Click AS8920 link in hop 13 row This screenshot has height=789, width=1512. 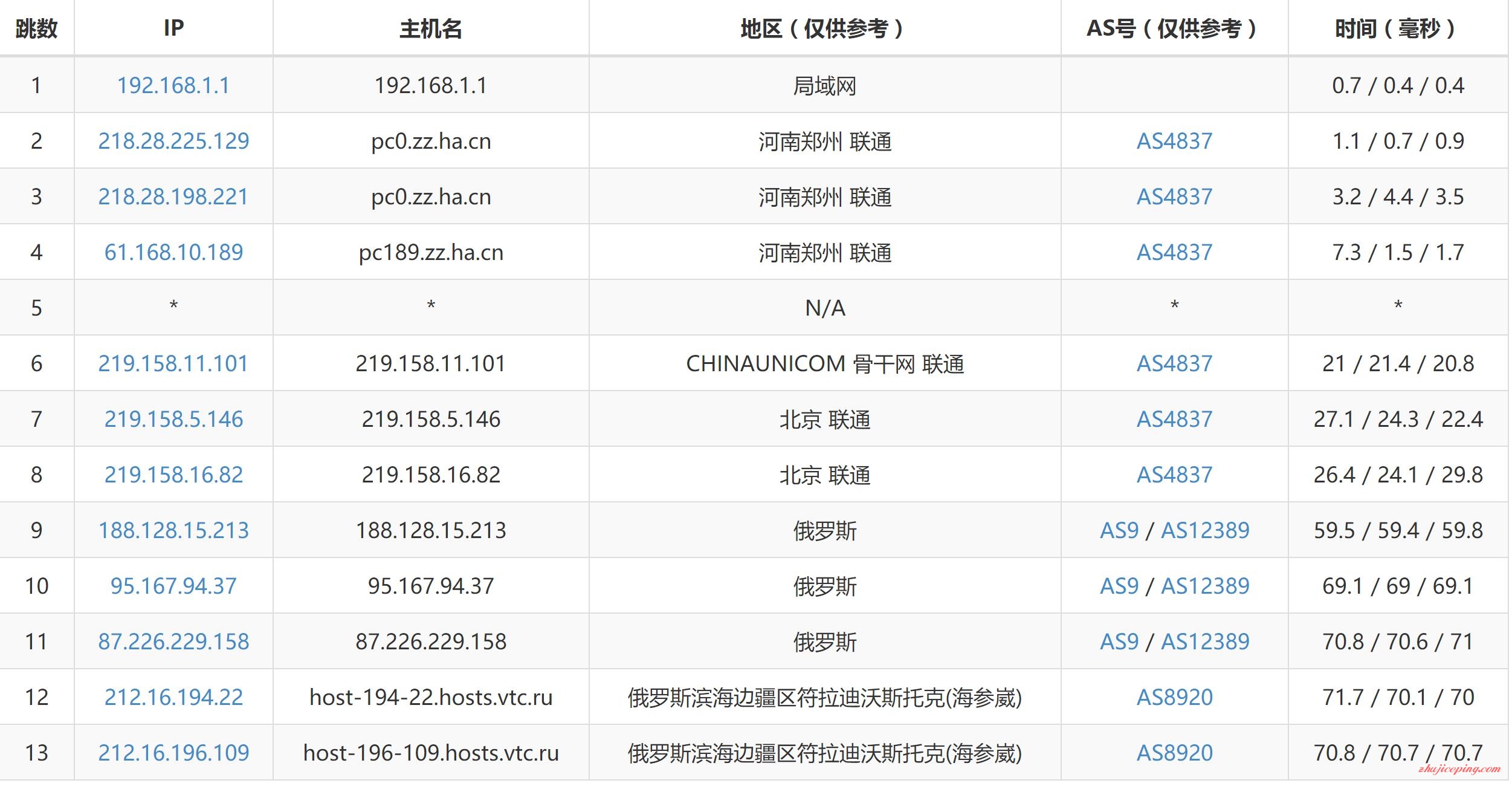1174,753
